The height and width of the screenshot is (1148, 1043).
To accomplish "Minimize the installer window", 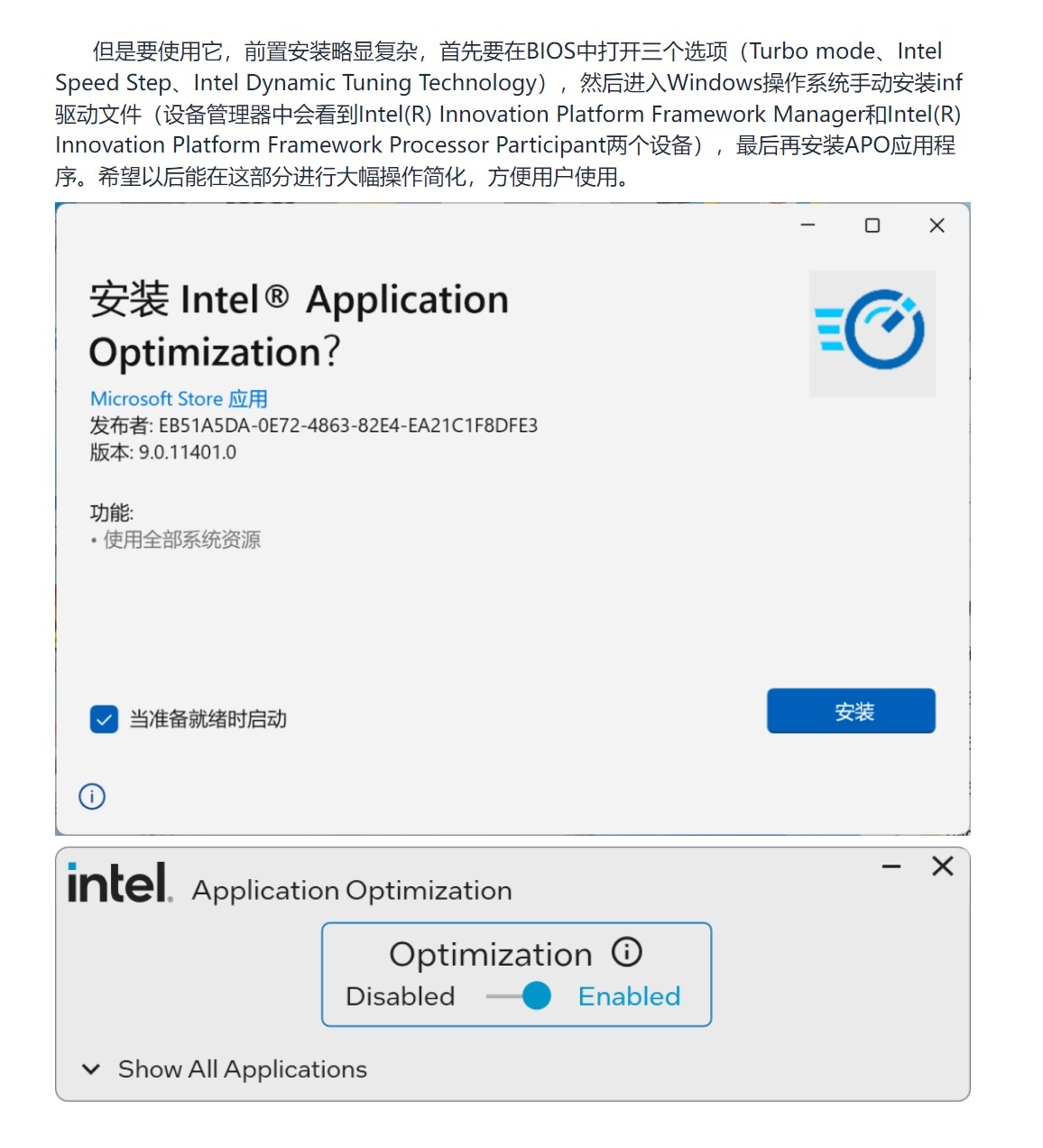I will click(x=808, y=226).
